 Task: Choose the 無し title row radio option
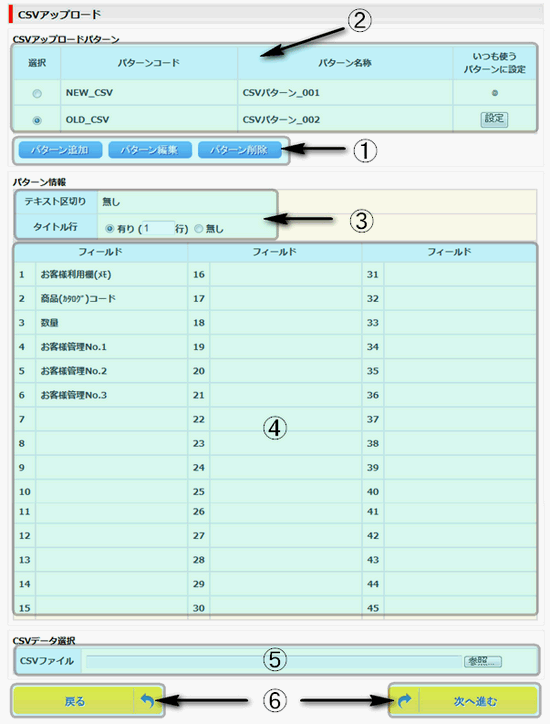point(199,229)
